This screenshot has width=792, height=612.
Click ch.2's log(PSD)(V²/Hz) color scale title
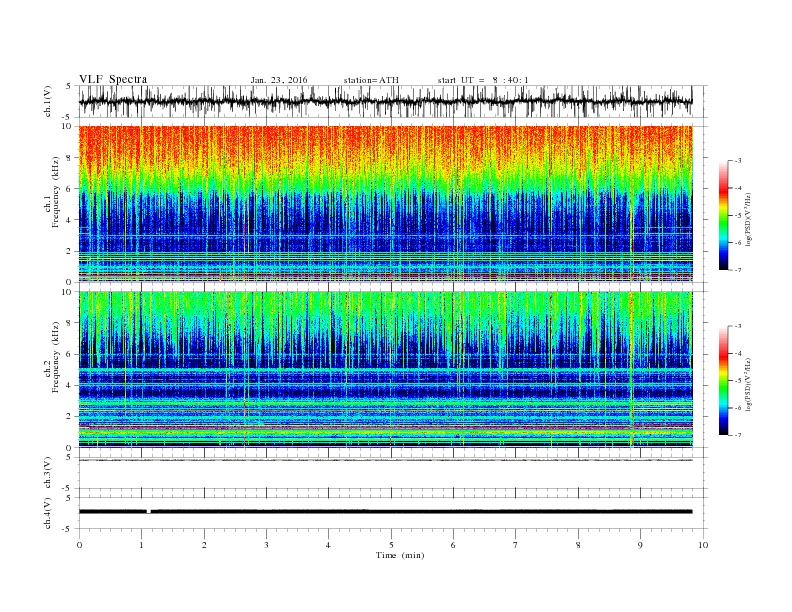[749, 384]
